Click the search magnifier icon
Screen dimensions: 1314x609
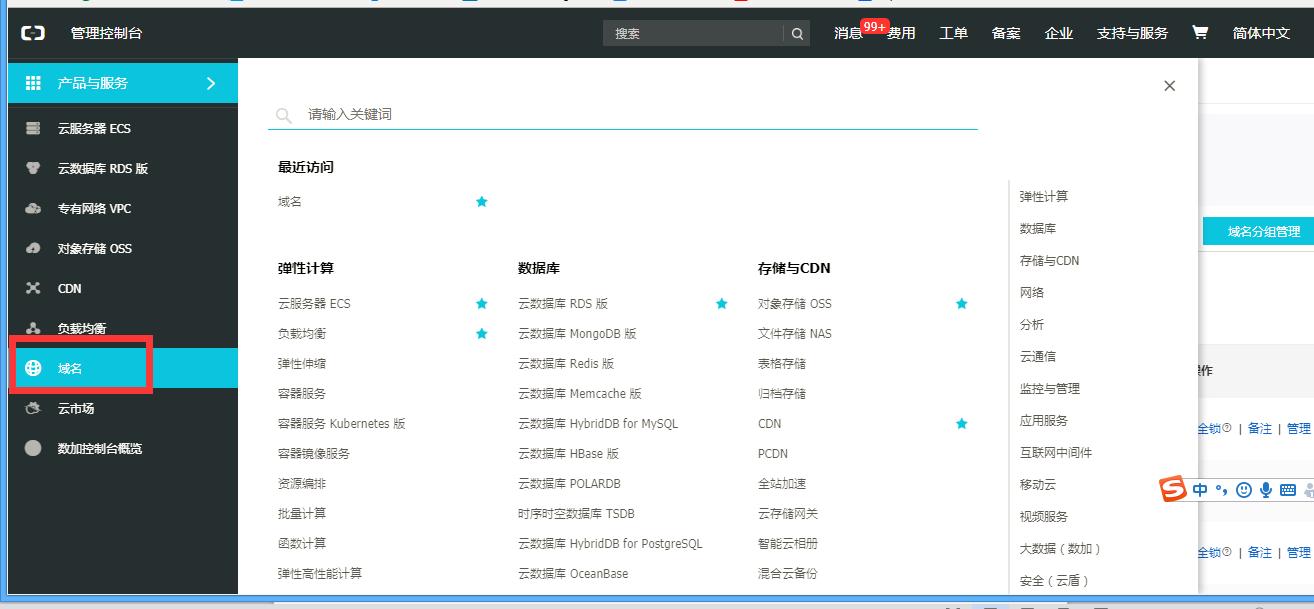click(797, 33)
